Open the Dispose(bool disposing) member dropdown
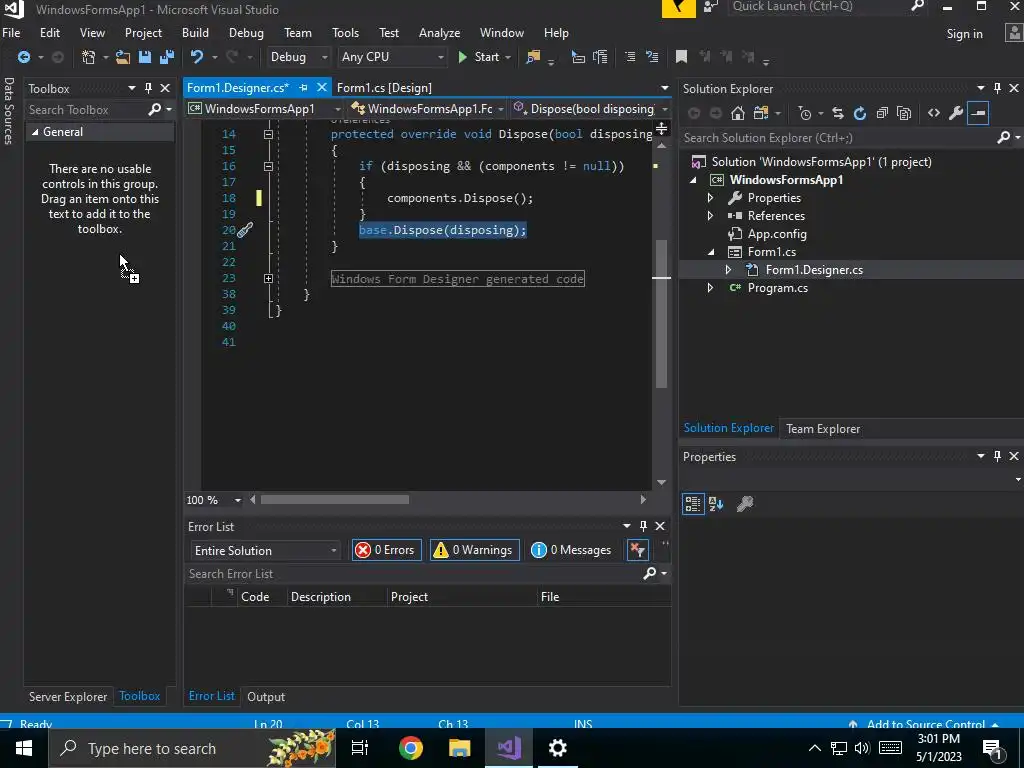 591,109
